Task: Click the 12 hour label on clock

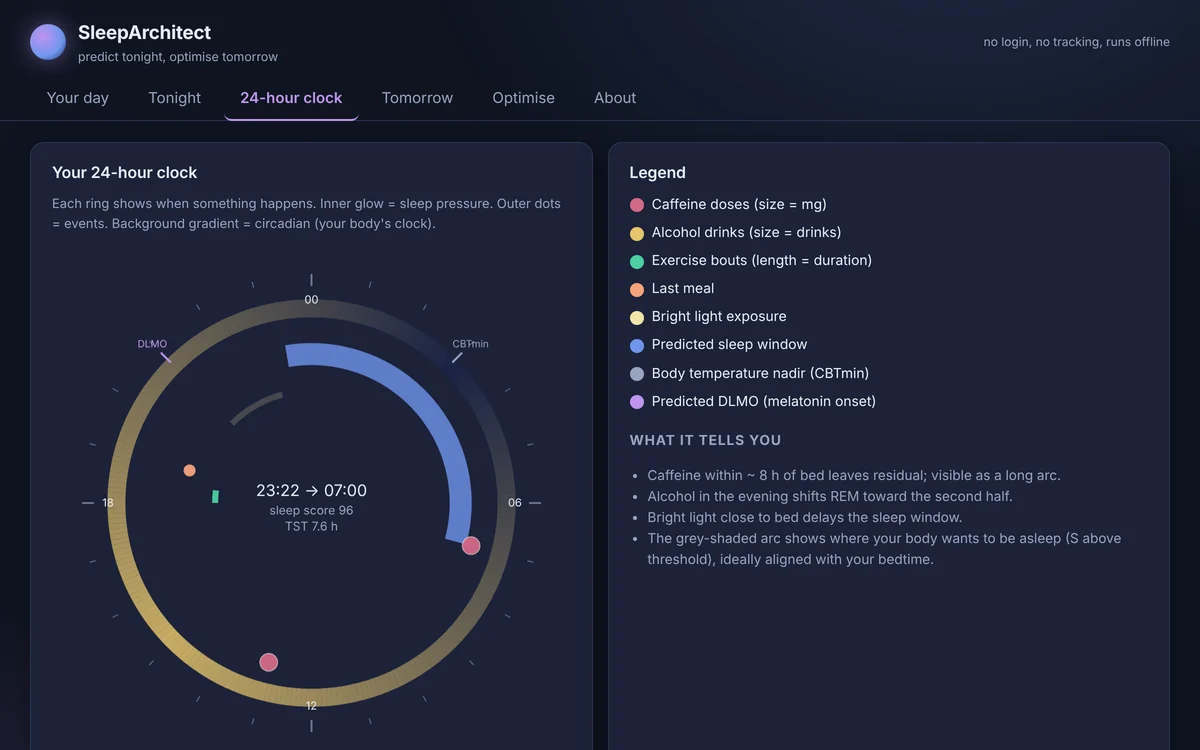Action: point(311,706)
